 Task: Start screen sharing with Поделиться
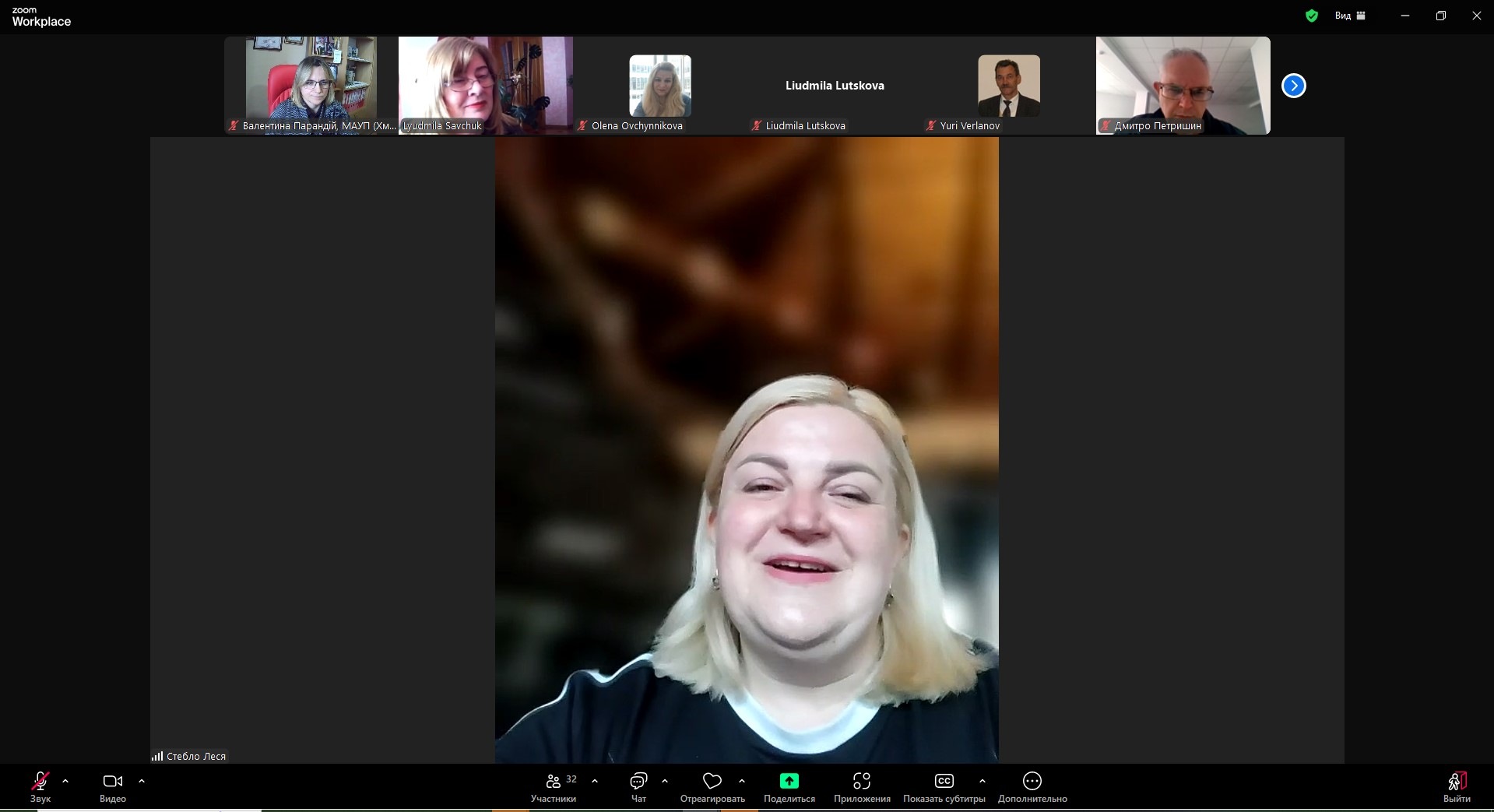pyautogui.click(x=789, y=786)
